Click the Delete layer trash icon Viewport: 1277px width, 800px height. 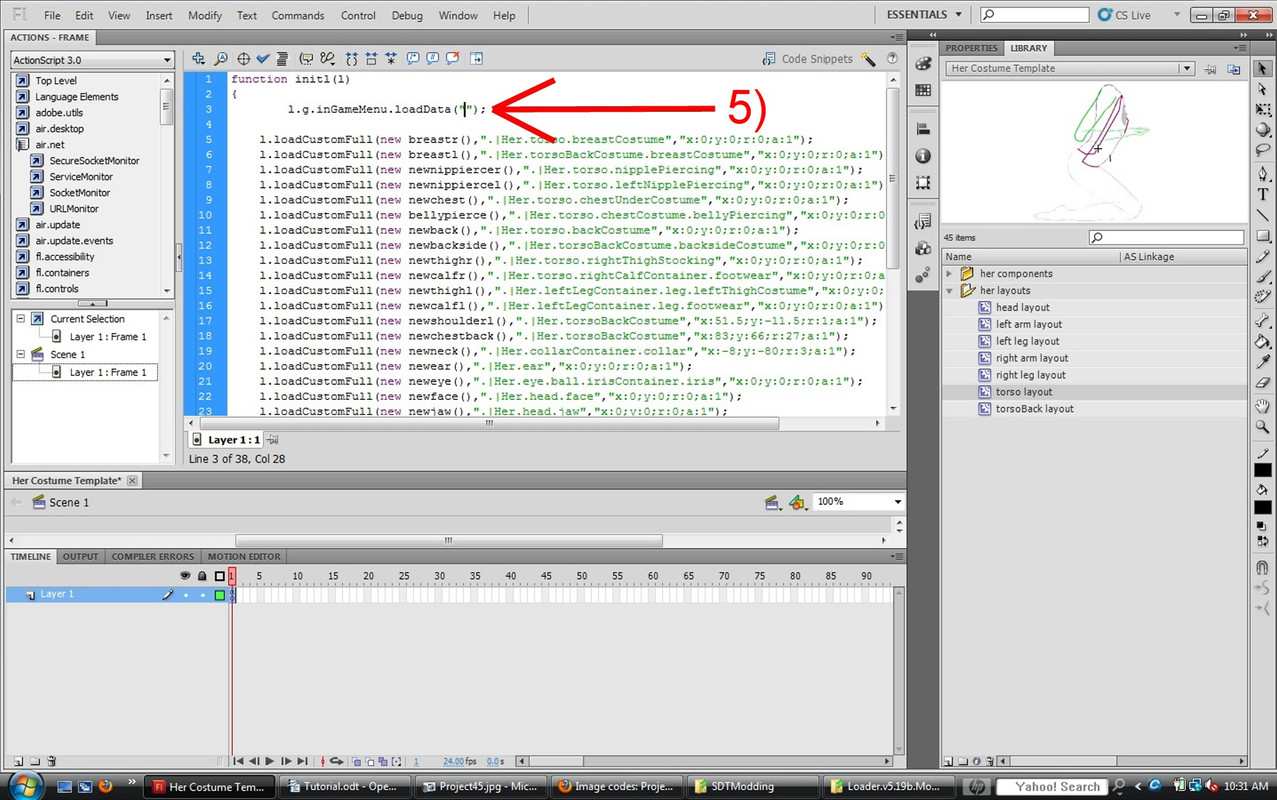click(x=51, y=761)
